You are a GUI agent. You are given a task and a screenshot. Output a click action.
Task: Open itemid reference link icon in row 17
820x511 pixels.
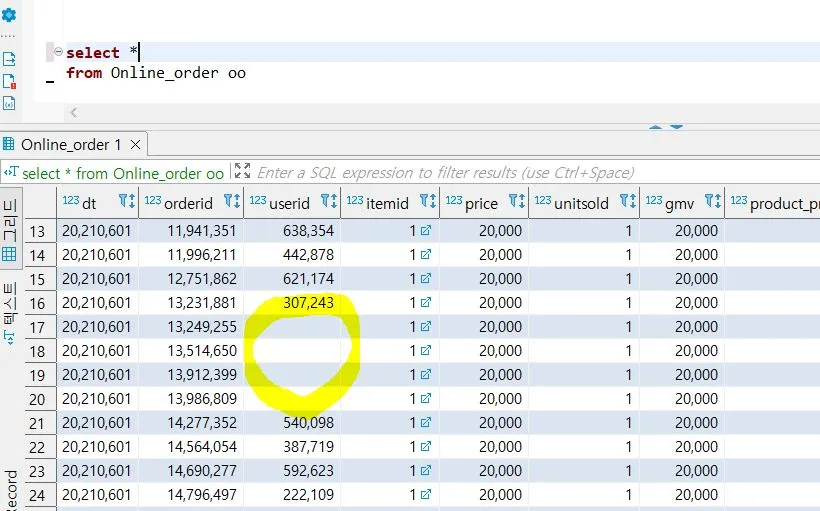426,326
